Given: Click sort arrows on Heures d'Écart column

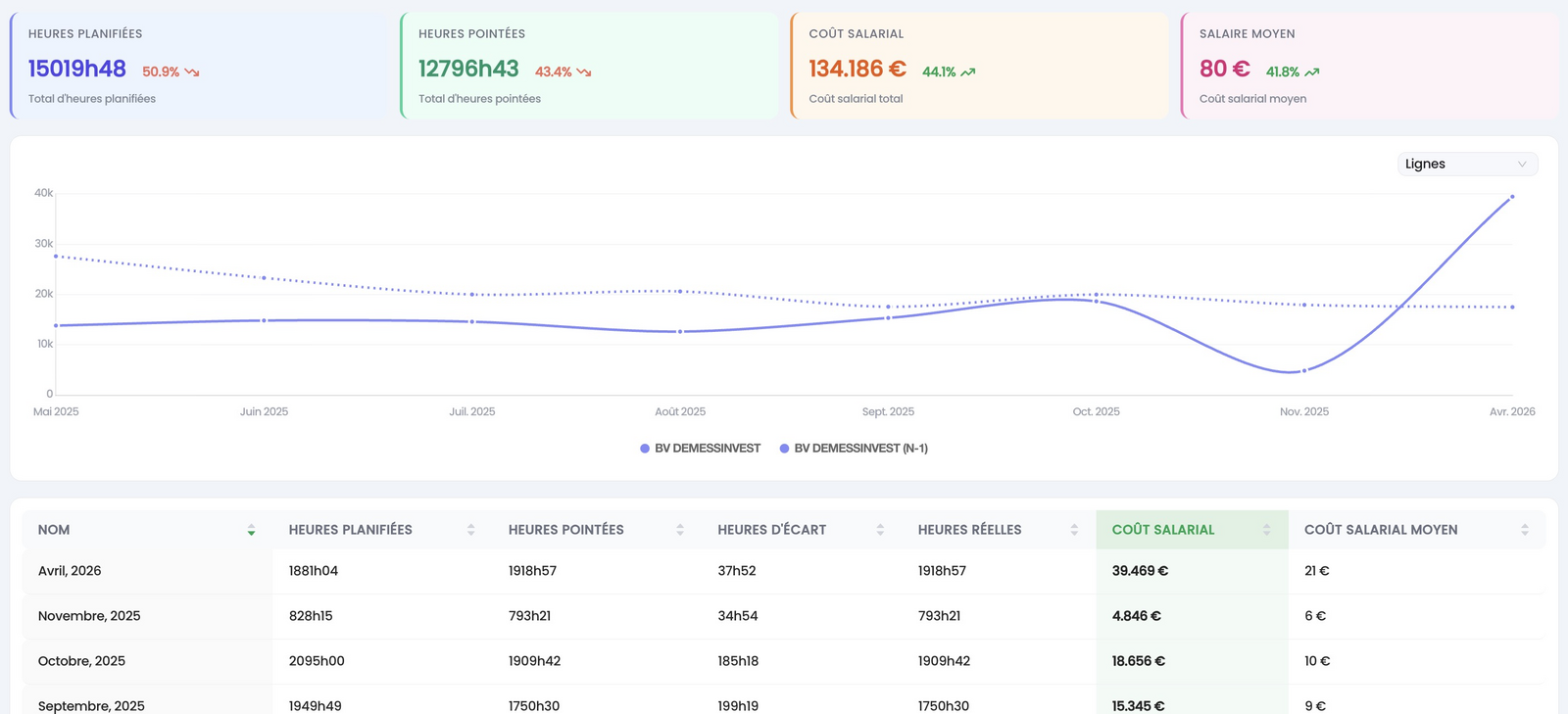Looking at the screenshot, I should (880, 530).
